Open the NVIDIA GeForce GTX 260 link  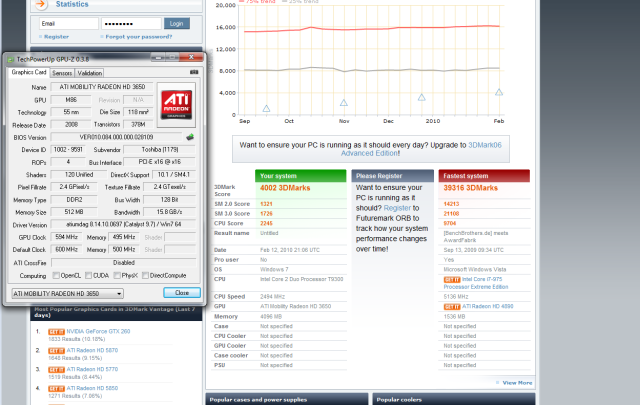pos(98,332)
